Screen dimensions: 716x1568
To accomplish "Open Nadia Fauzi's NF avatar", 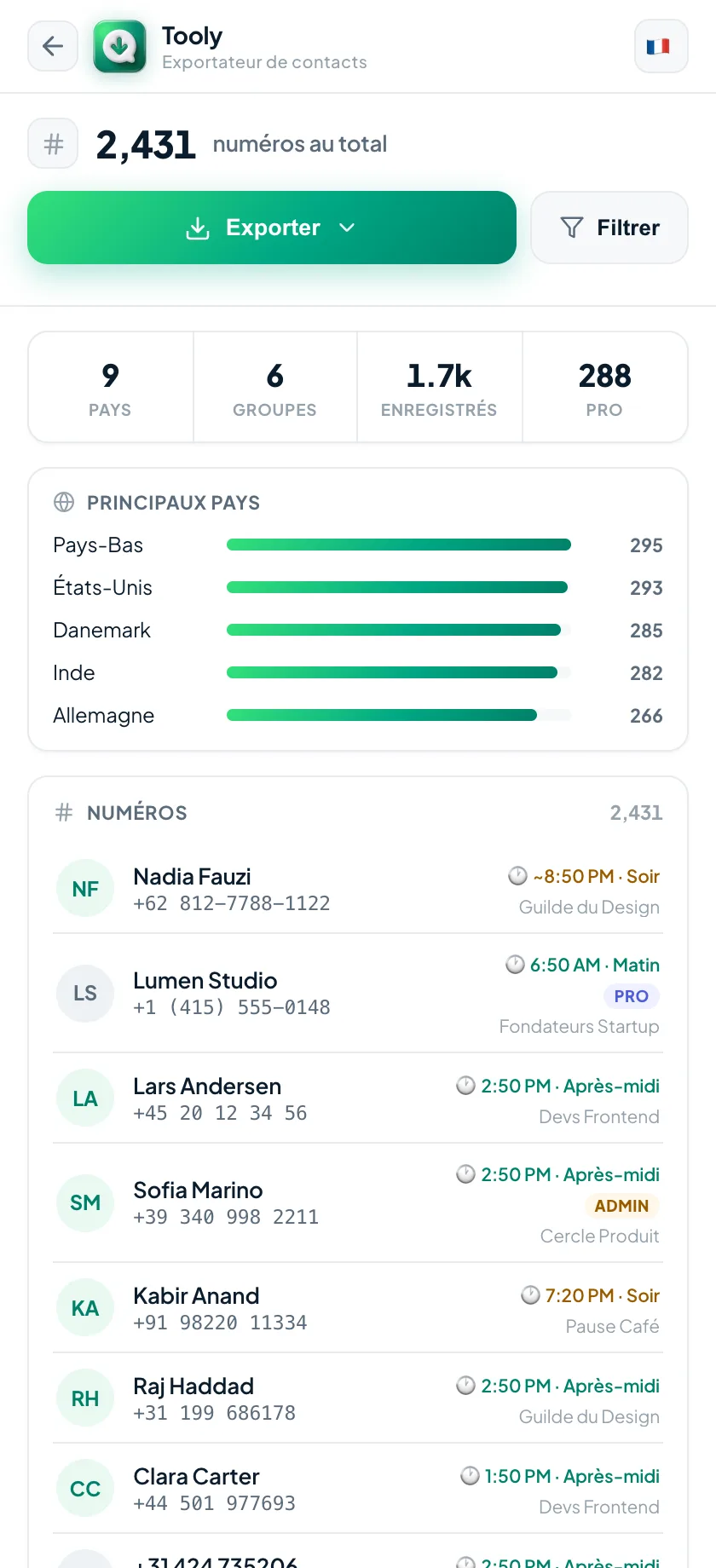I will 85,889.
